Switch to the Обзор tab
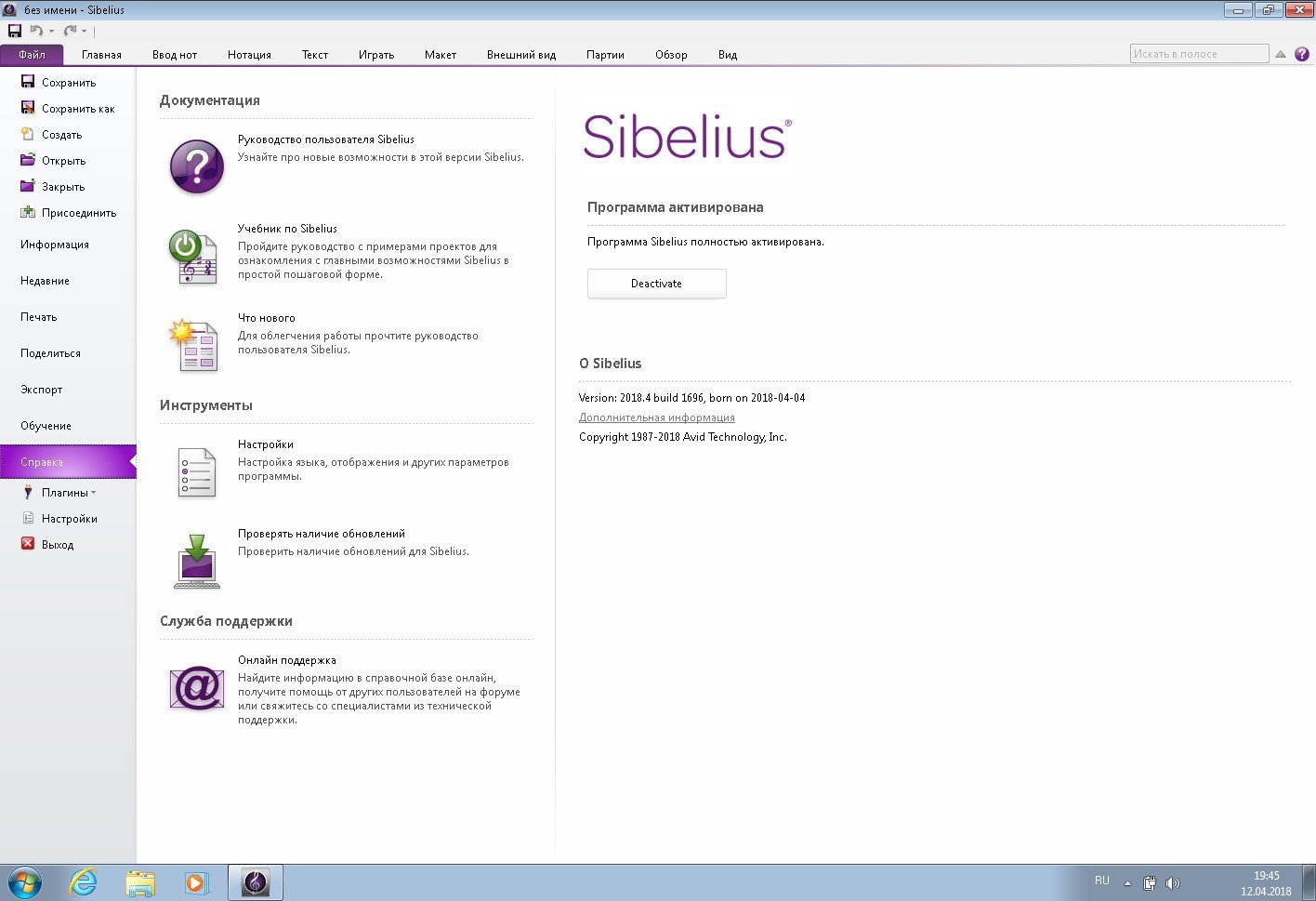Viewport: 1316px width, 901px height. (671, 55)
